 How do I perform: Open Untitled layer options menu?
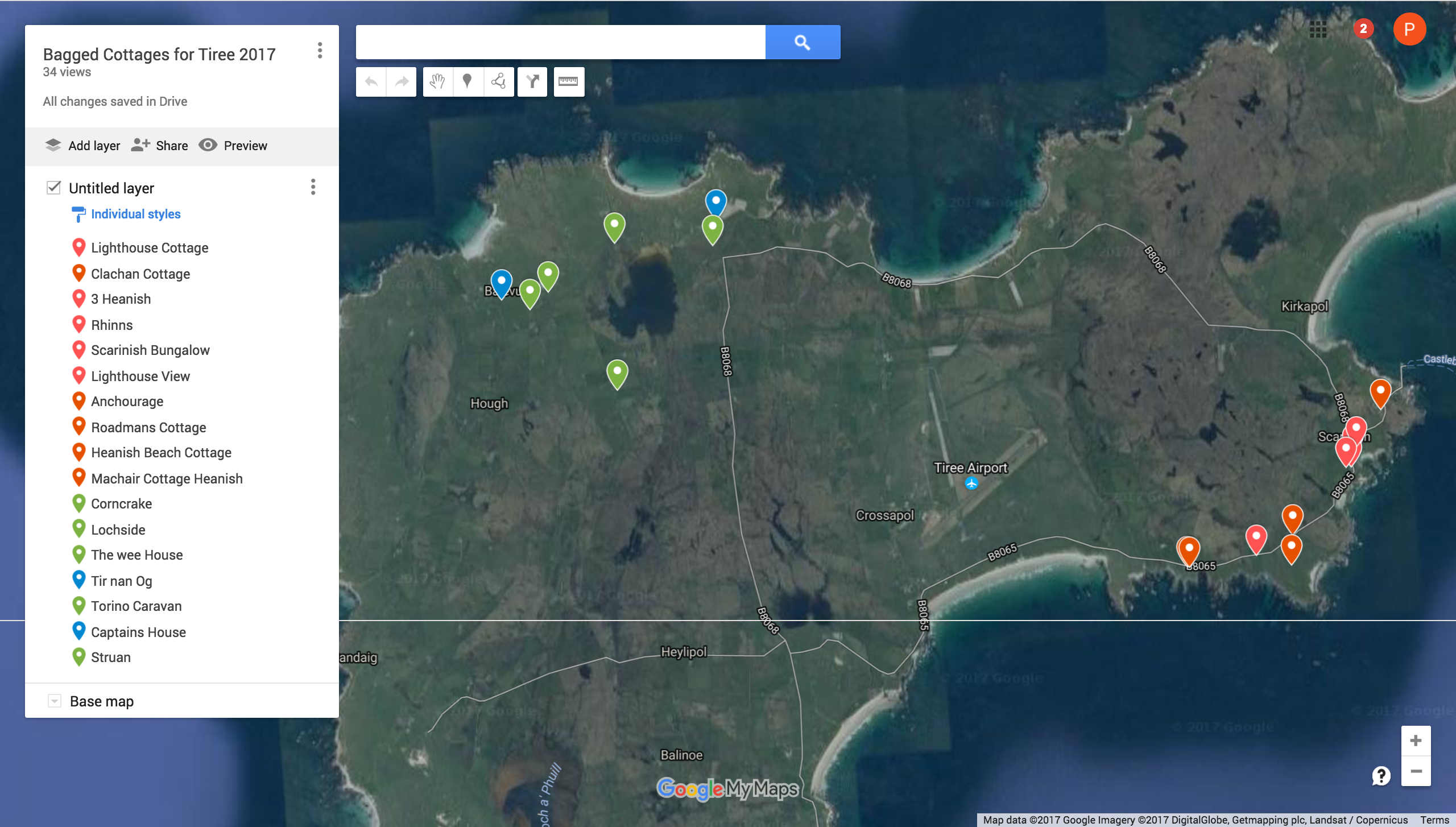pos(313,187)
